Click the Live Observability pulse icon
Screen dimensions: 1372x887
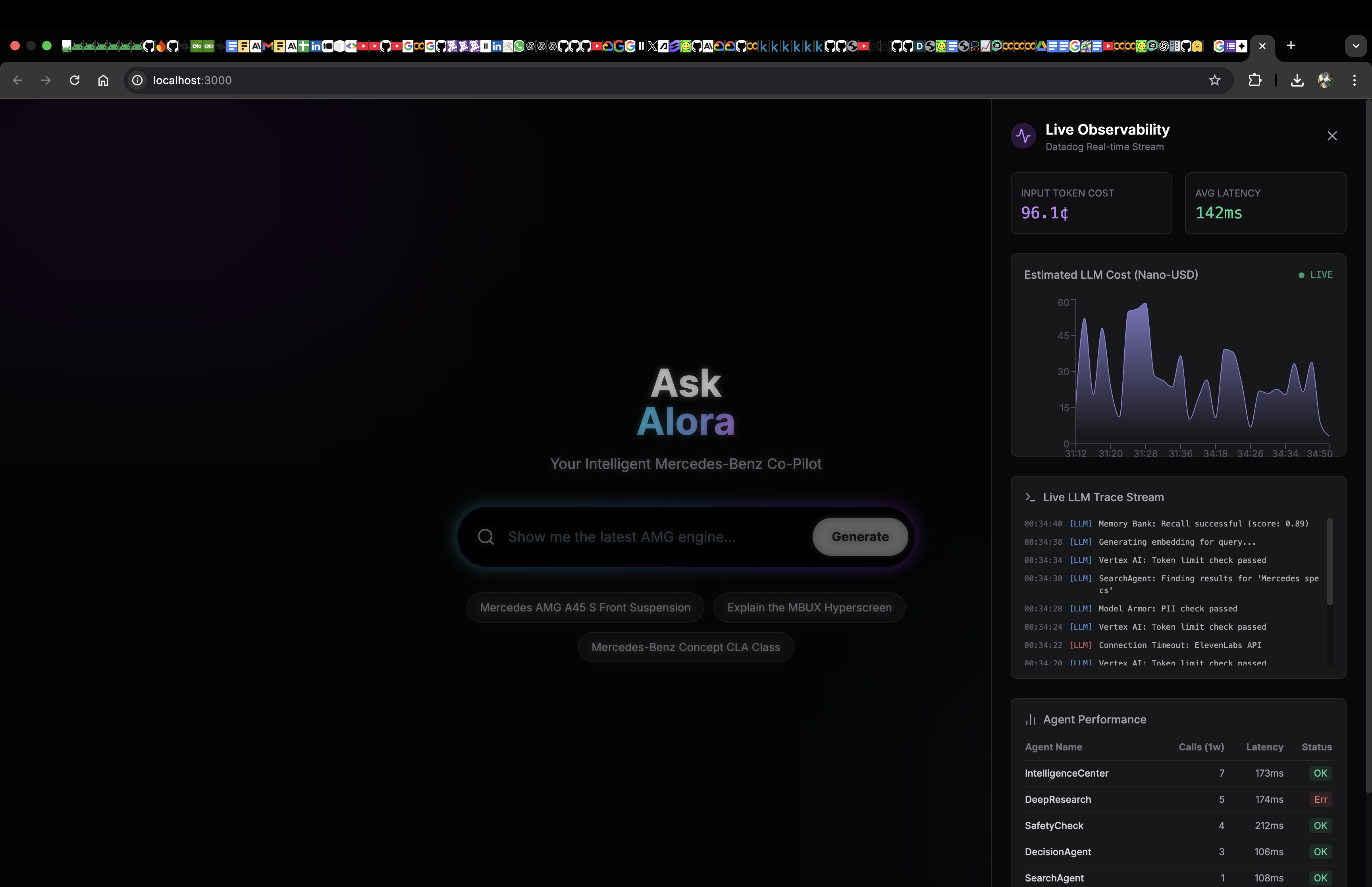[1023, 136]
